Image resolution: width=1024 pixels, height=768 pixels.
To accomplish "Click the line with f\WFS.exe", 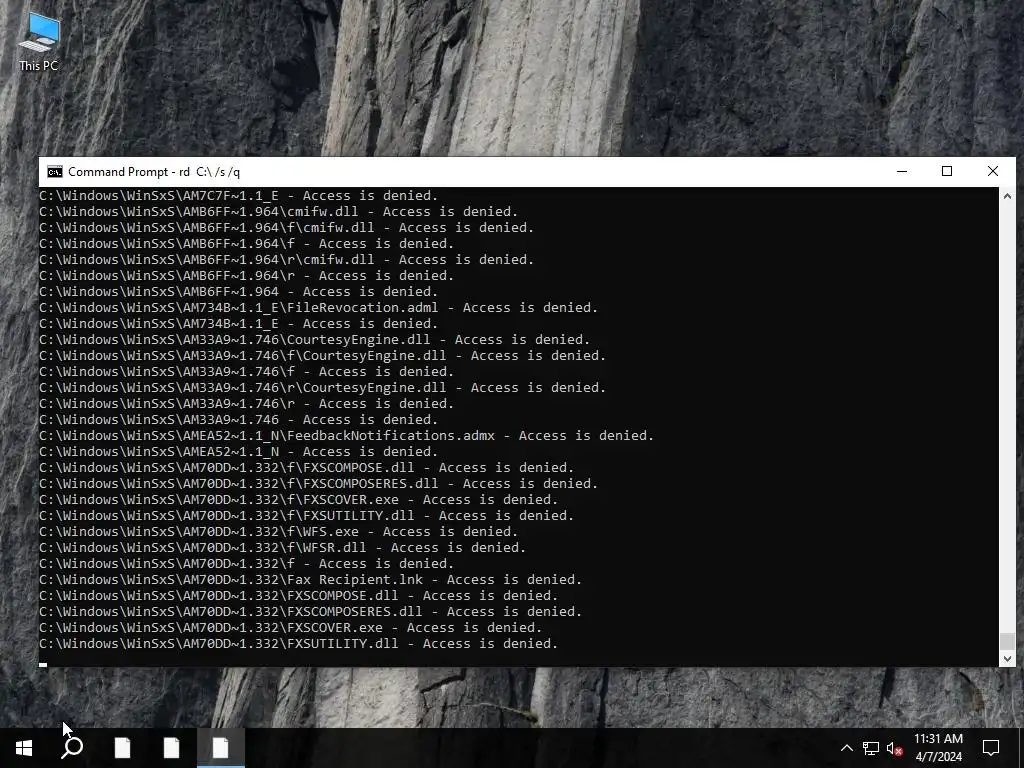I will 278,532.
